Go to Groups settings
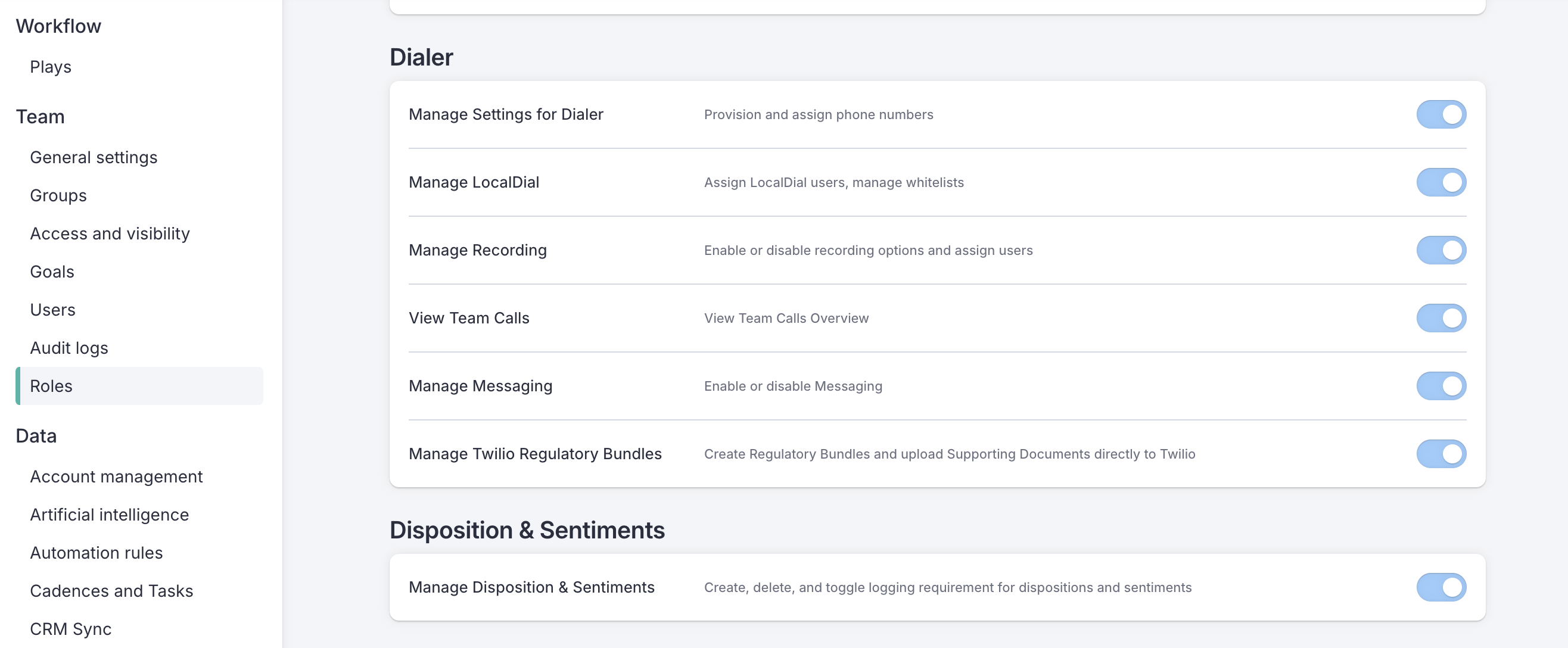This screenshot has height=648, width=1568. click(58, 196)
